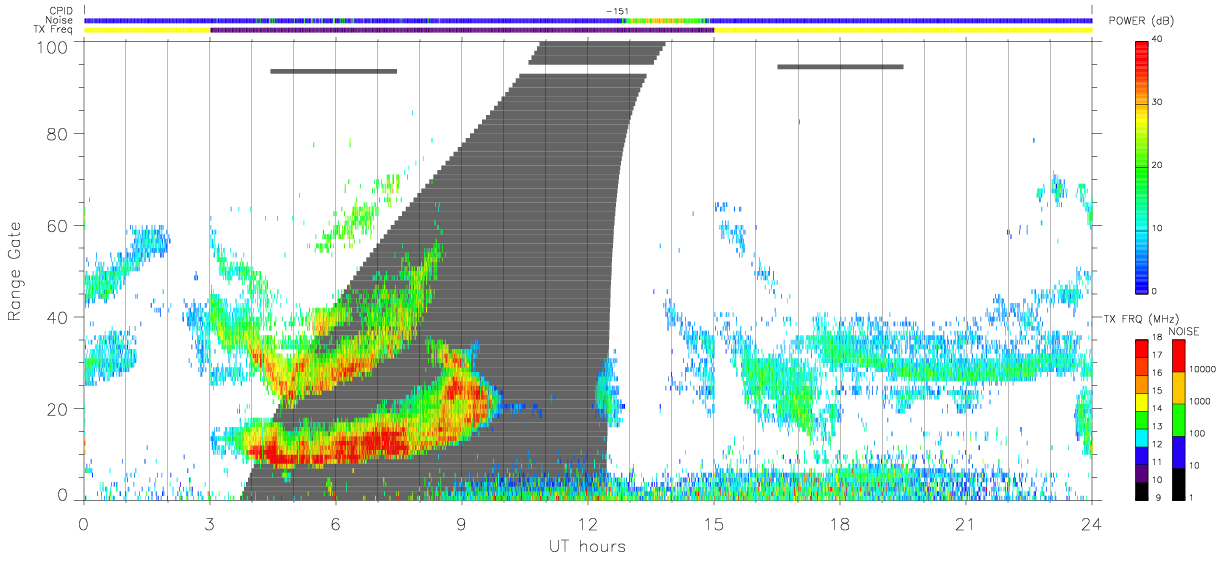Click the purple section of TX Freq strip

pyautogui.click(x=462, y=30)
